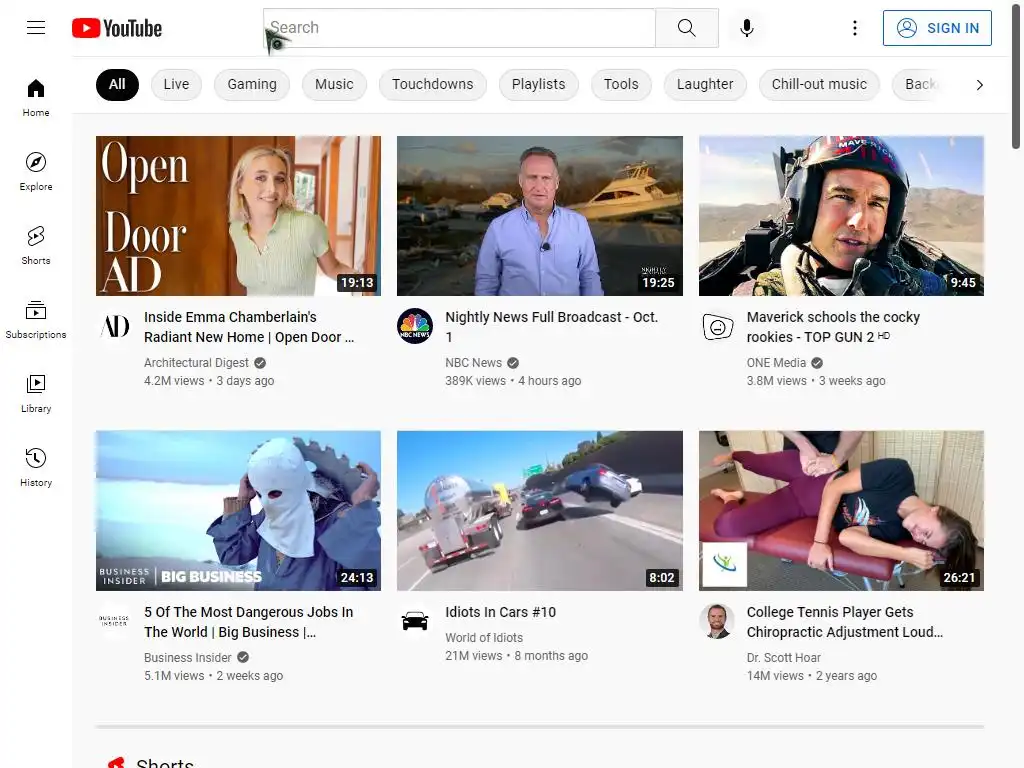Open the Nightly News broadcast thumbnail
The height and width of the screenshot is (768, 1024).
pos(540,216)
